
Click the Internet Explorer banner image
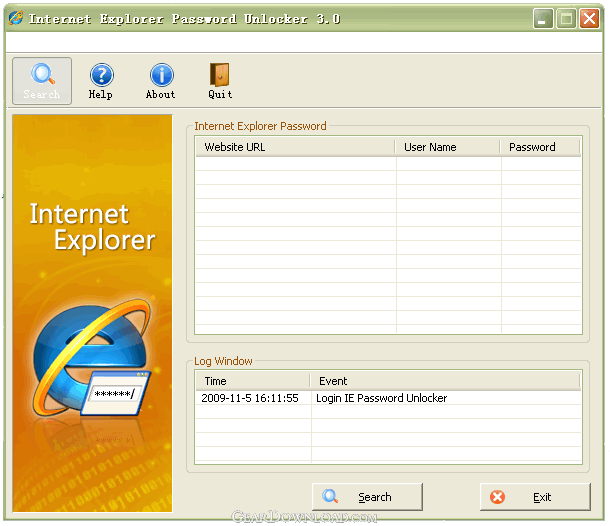pyautogui.click(x=92, y=313)
